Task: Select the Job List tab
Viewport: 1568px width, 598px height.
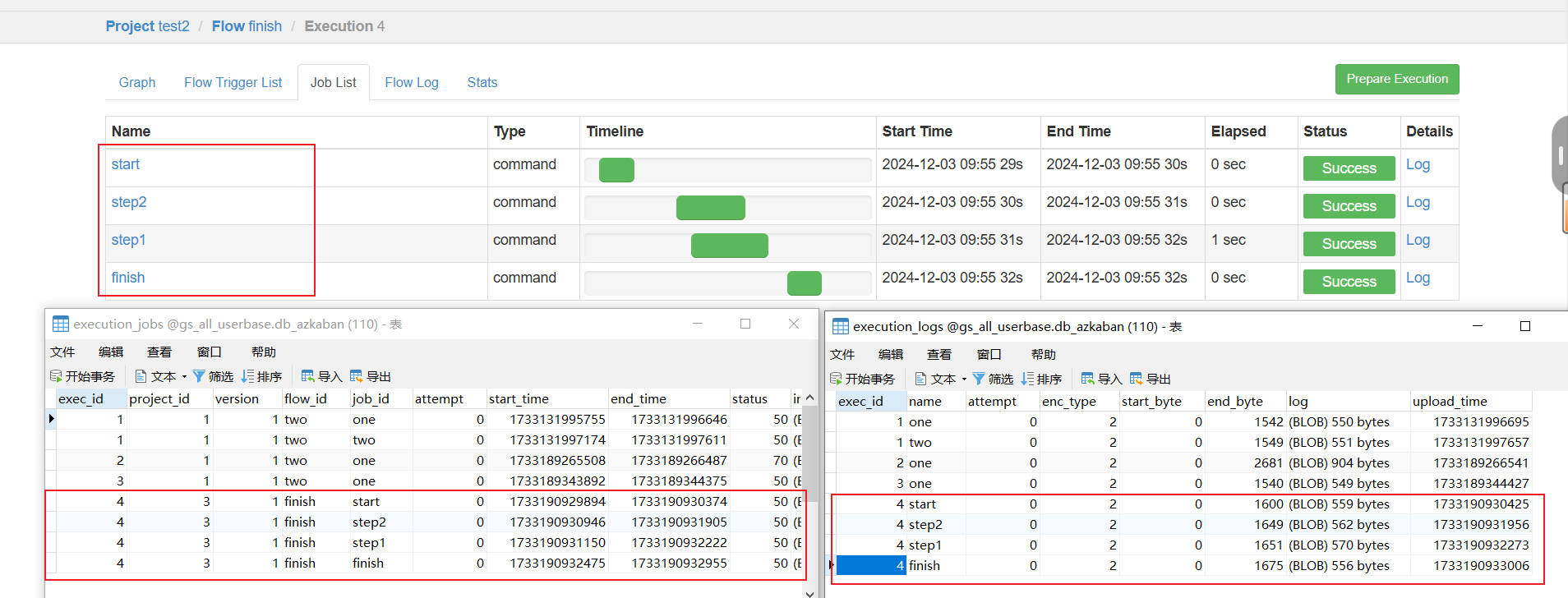Action: [333, 82]
